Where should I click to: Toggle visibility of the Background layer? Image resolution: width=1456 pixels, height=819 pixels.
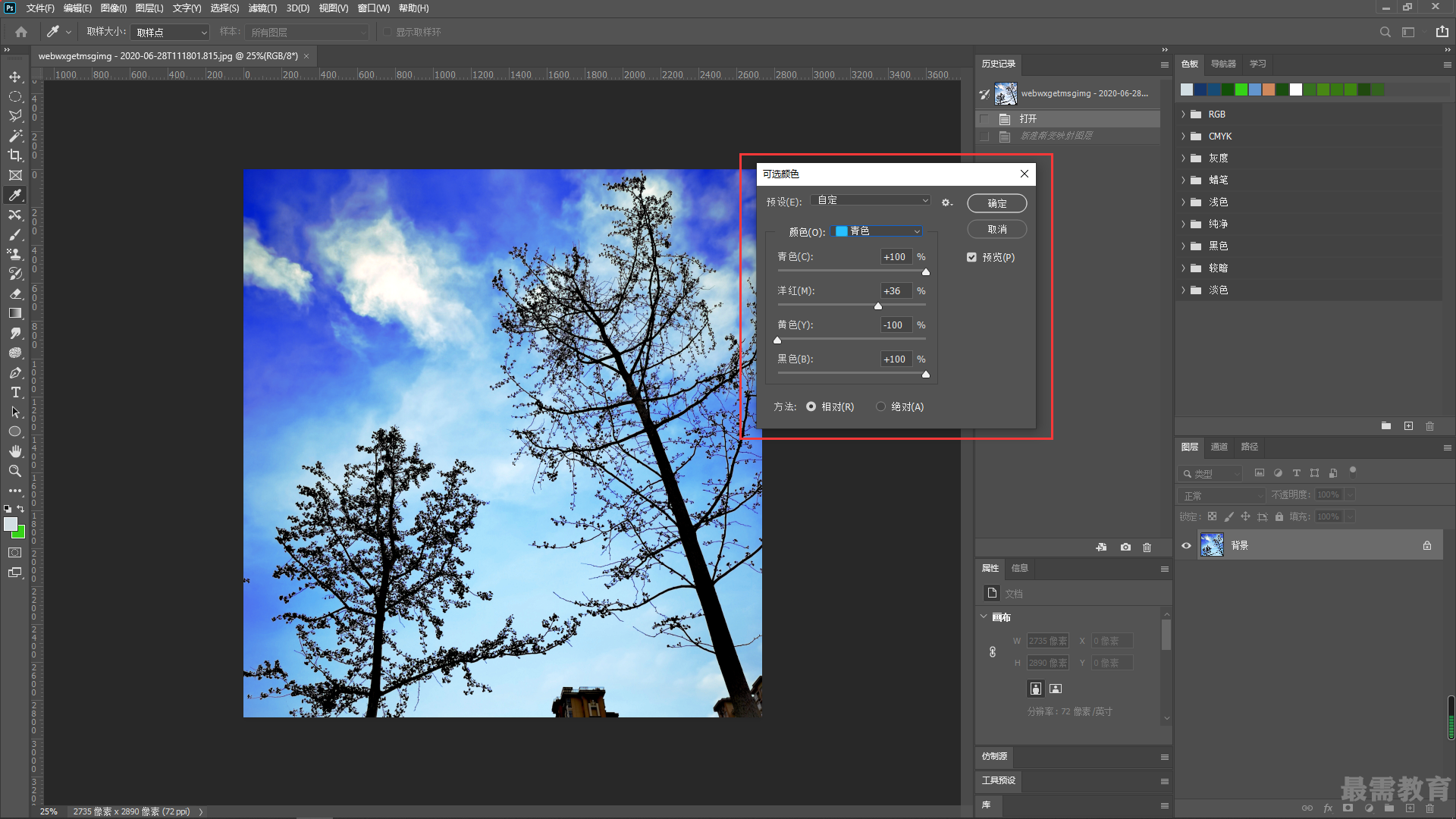coord(1186,545)
